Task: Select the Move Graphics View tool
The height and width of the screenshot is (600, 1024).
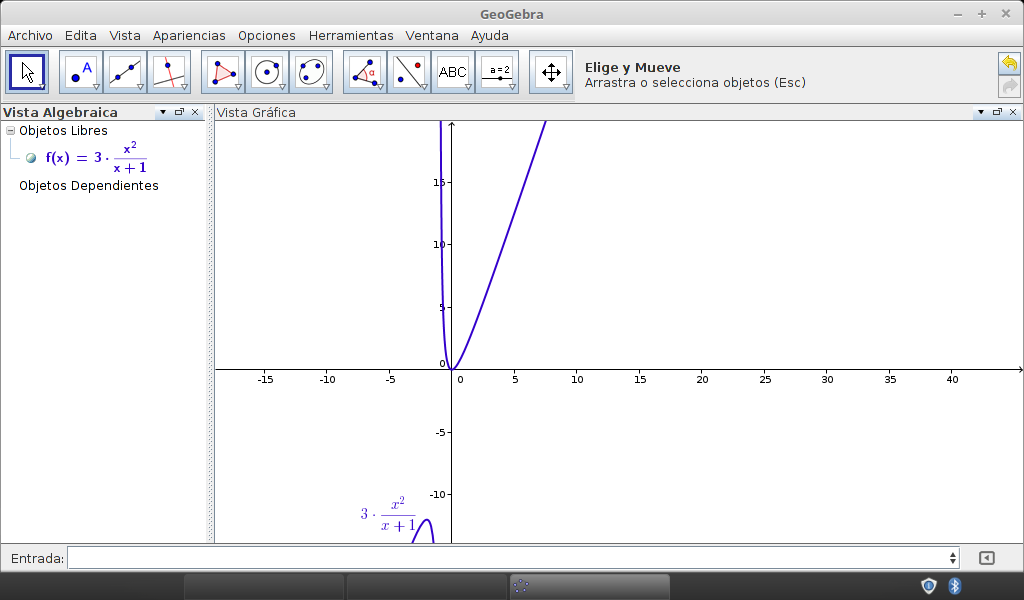Action: pyautogui.click(x=550, y=72)
